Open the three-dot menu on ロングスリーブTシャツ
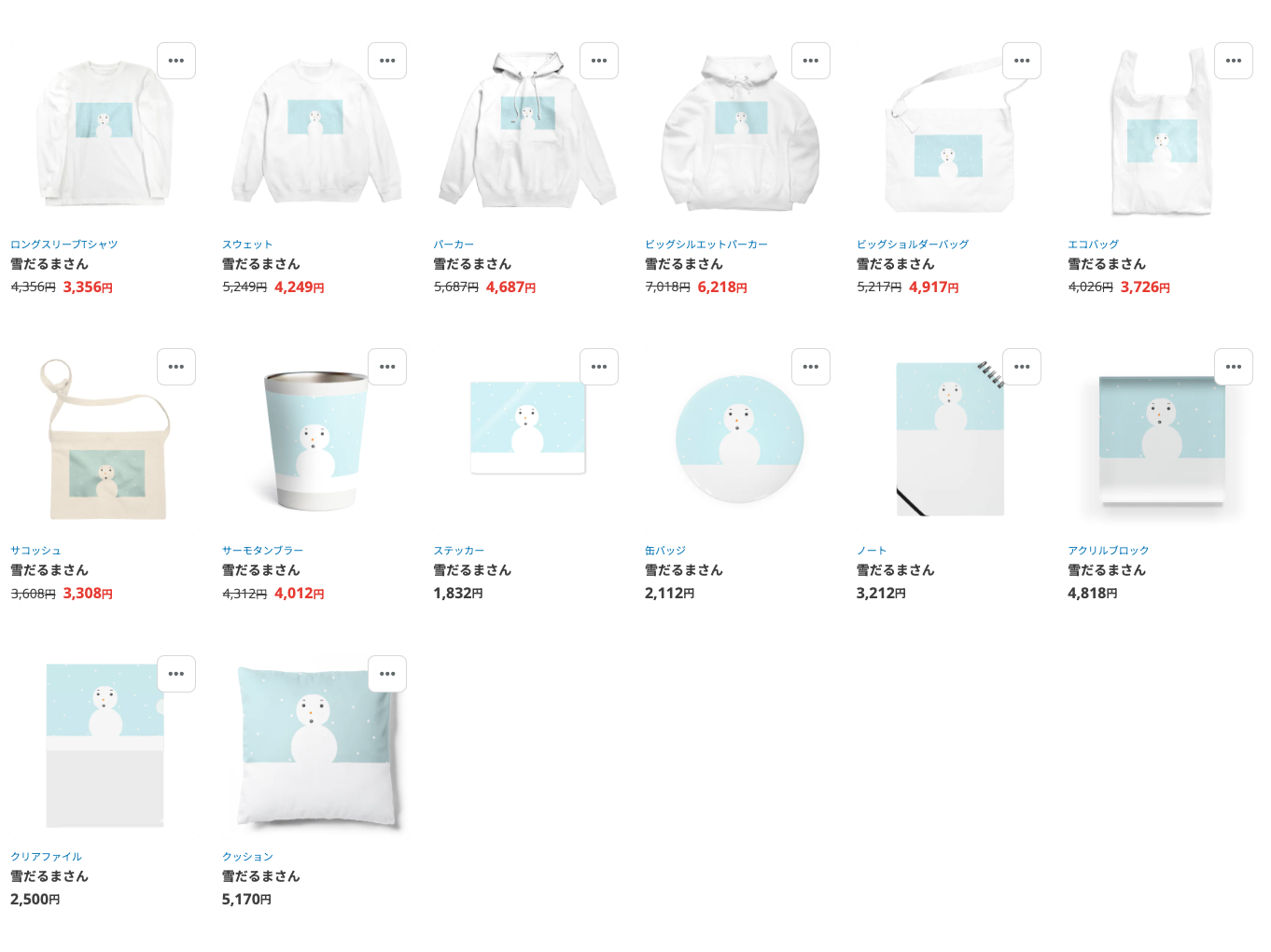Image resolution: width=1271 pixels, height=952 pixels. (176, 61)
